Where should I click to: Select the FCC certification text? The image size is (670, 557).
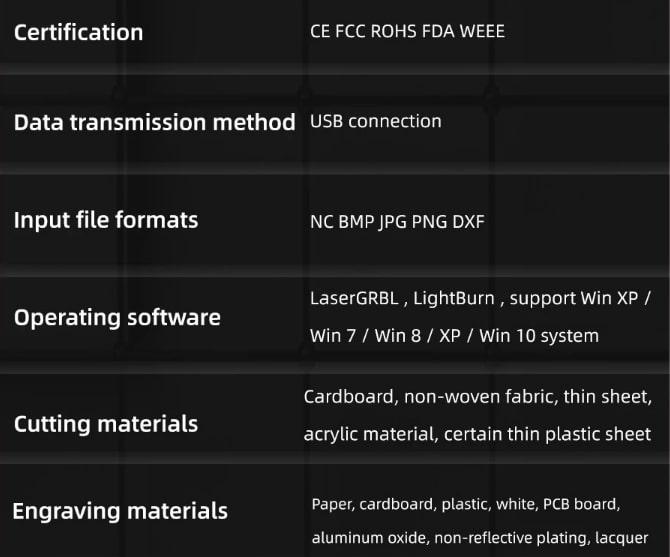[x=348, y=31]
